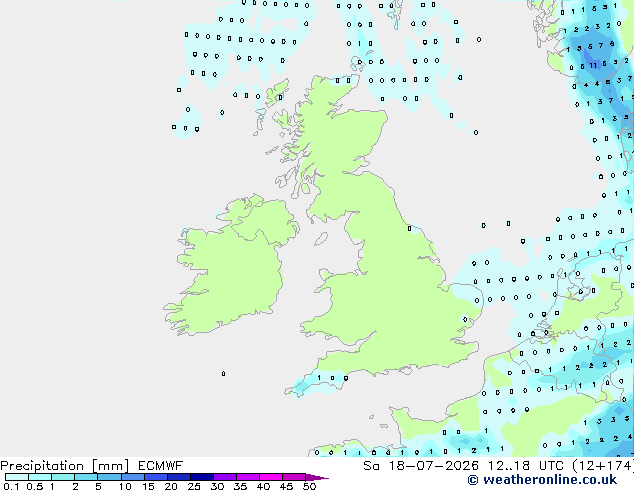Viewport: 634px width, 490px height.
Task: Click the '11' precipitation value near Norway
Action: tap(593, 65)
